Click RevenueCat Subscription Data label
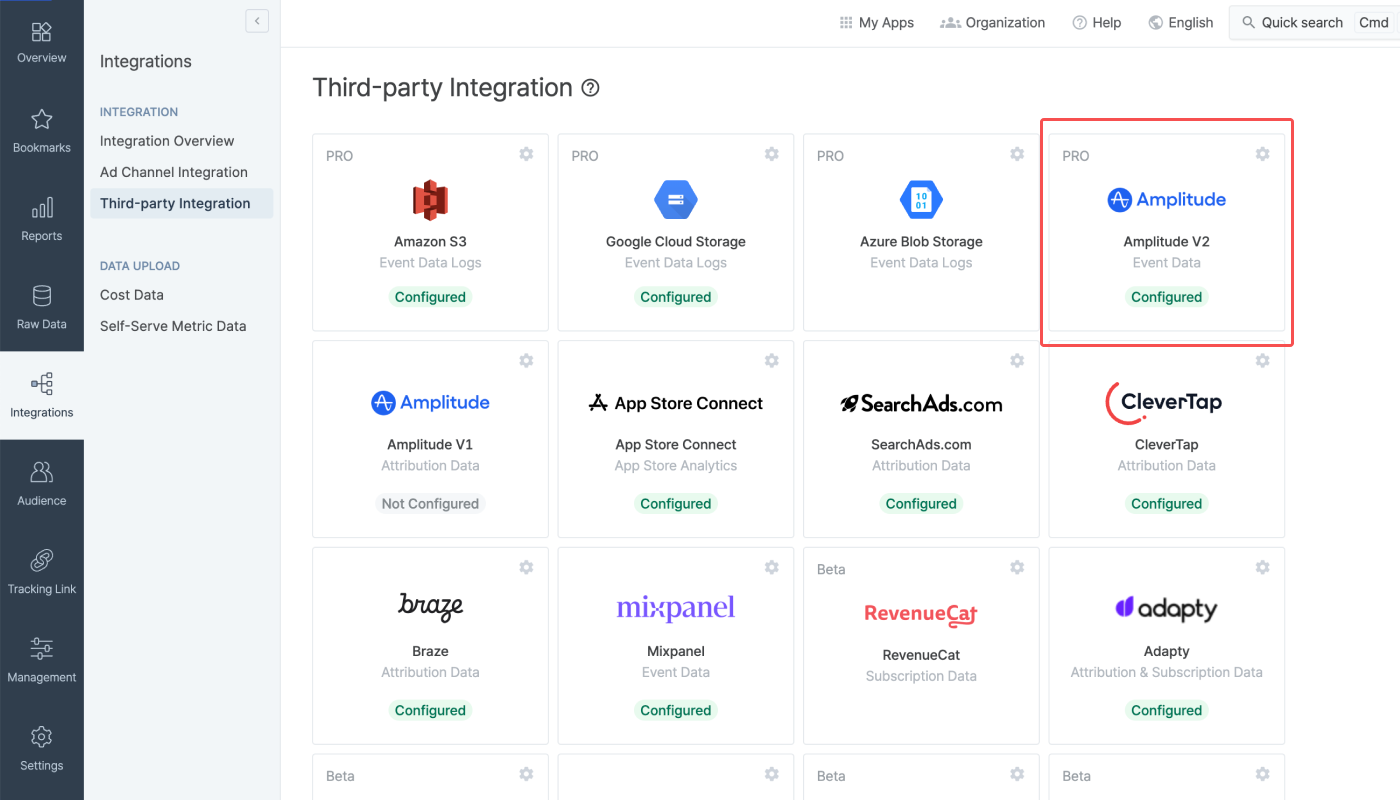 [x=921, y=676]
